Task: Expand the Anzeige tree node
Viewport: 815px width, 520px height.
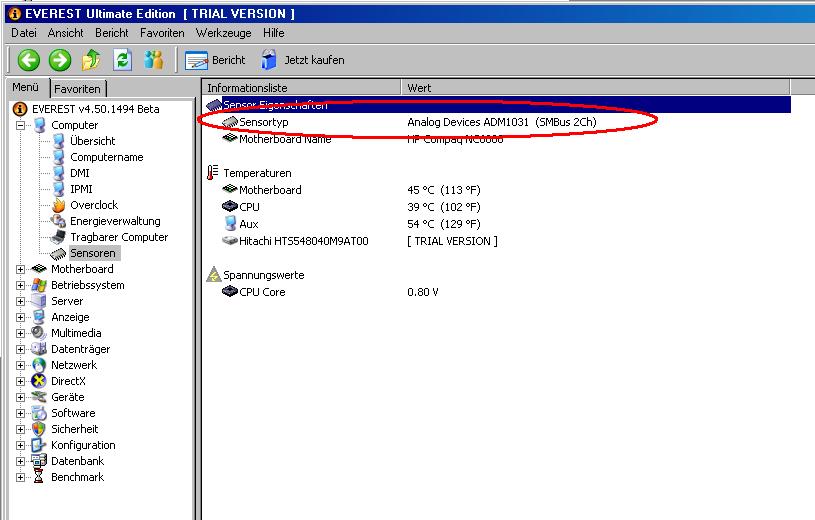Action: [x=20, y=318]
